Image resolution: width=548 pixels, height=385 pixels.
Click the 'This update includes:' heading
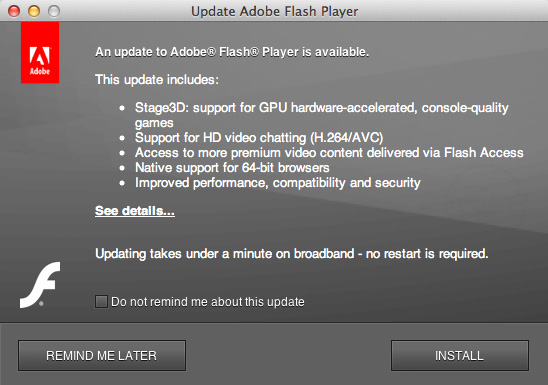(157, 80)
